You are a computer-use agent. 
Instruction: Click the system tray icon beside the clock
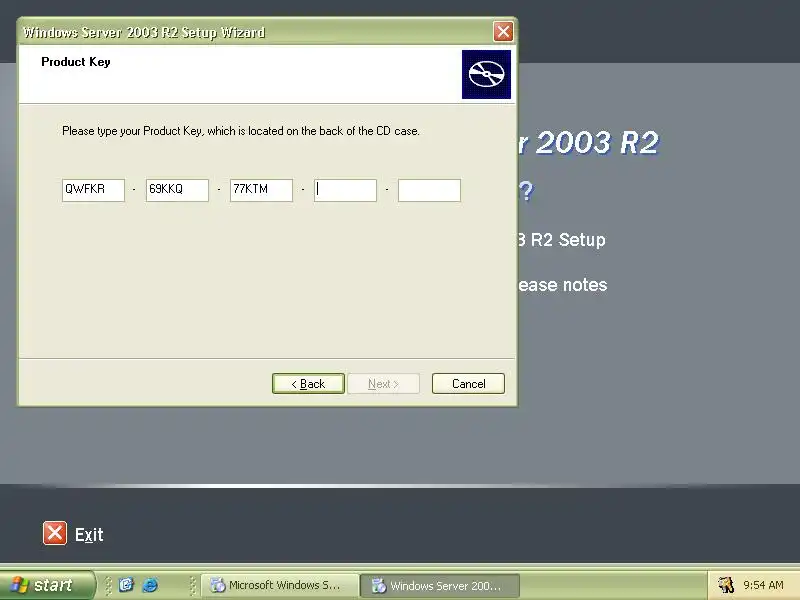[726, 585]
